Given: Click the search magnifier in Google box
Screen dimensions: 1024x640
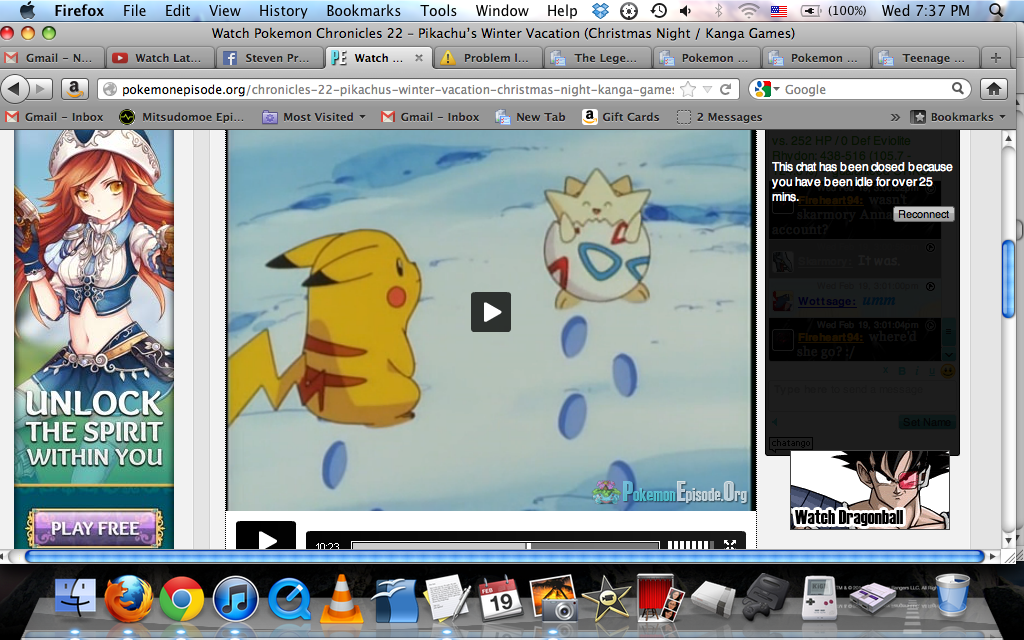Looking at the screenshot, I should pyautogui.click(x=957, y=89).
